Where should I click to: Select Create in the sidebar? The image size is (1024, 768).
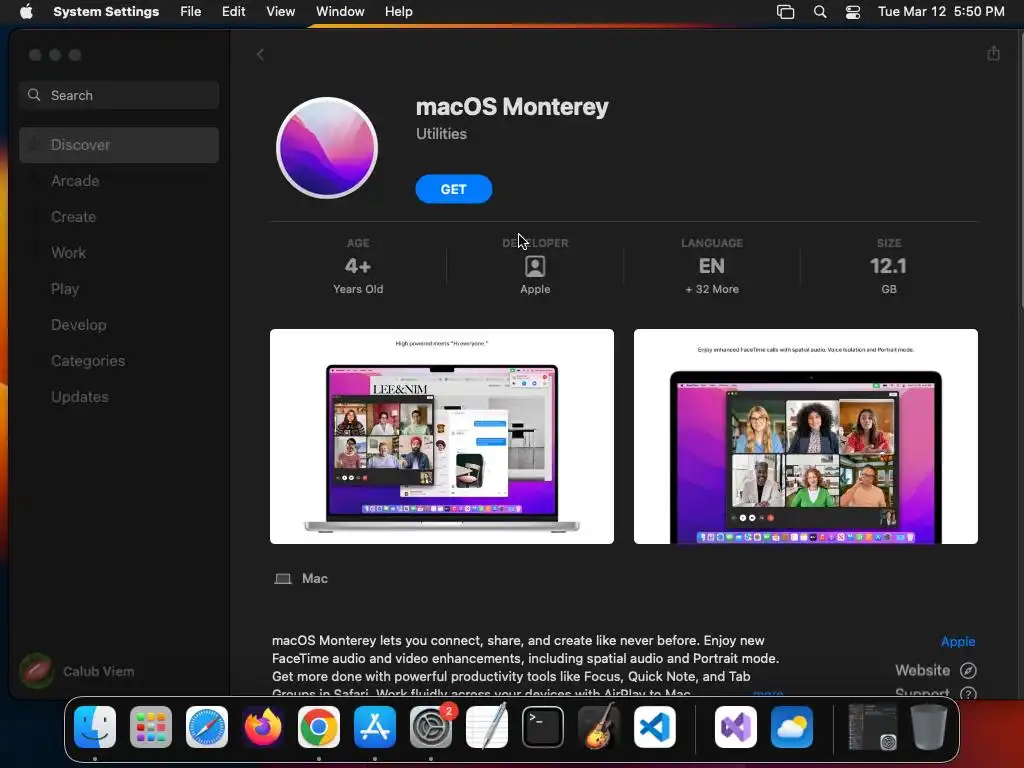[x=119, y=217]
